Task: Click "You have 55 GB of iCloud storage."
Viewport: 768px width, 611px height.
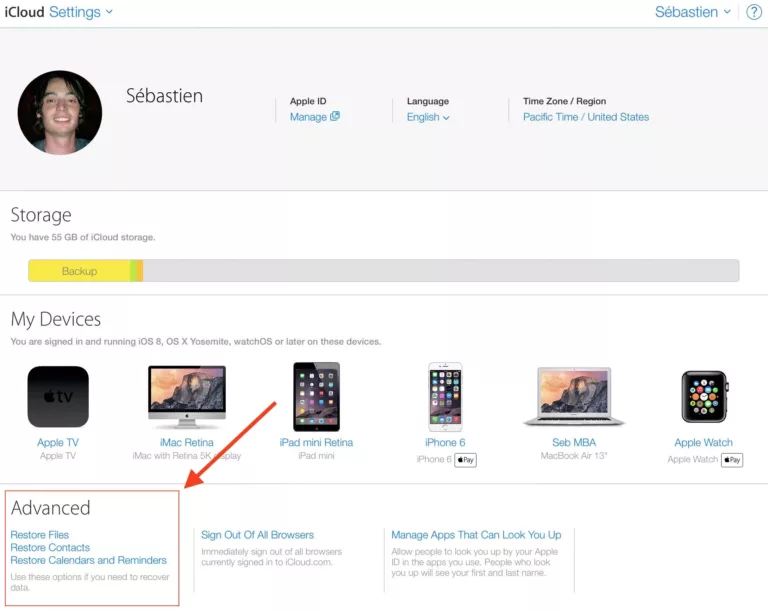Action: click(x=83, y=237)
